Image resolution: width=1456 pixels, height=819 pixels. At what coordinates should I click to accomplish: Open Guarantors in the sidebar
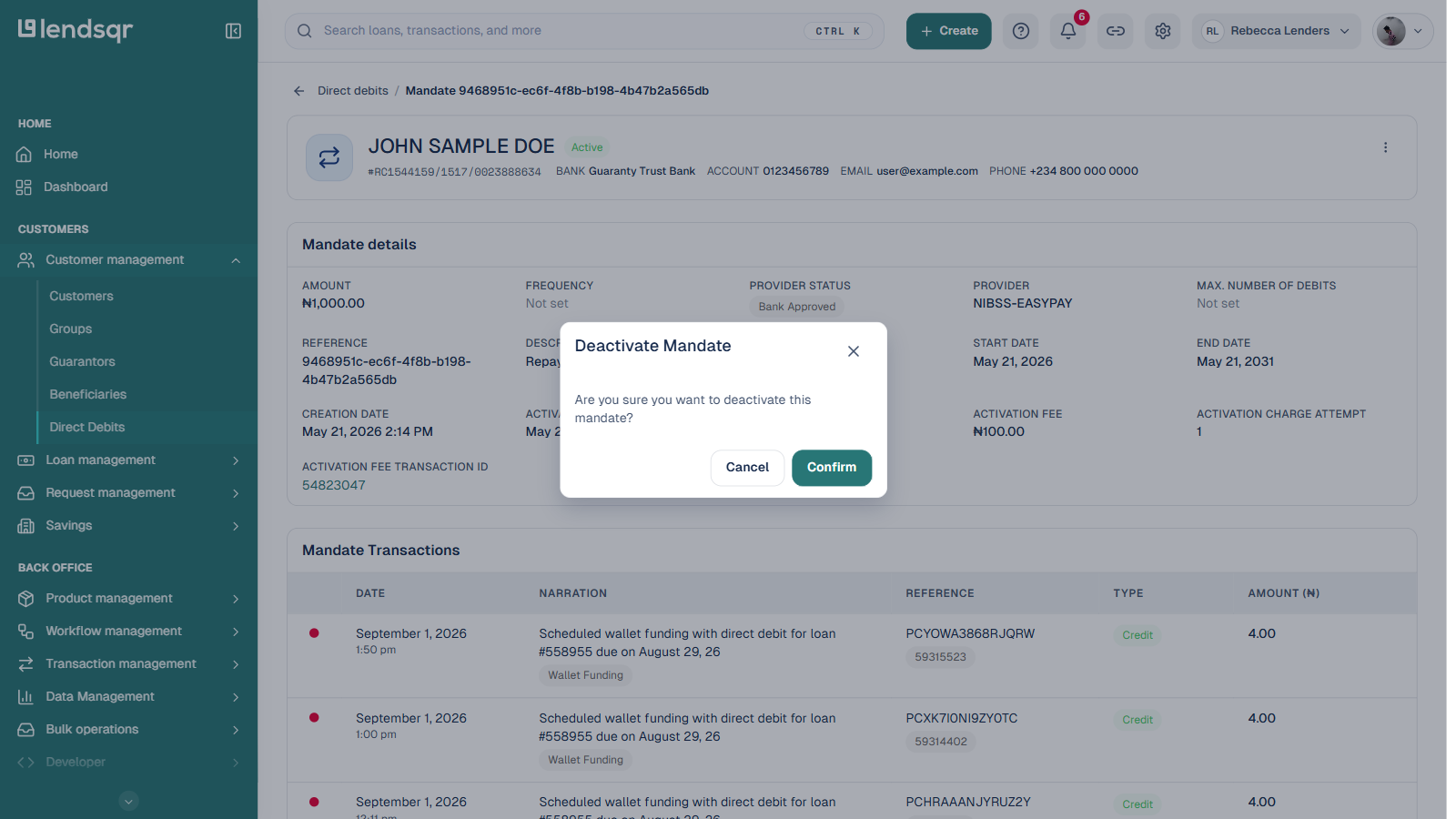coord(83,362)
